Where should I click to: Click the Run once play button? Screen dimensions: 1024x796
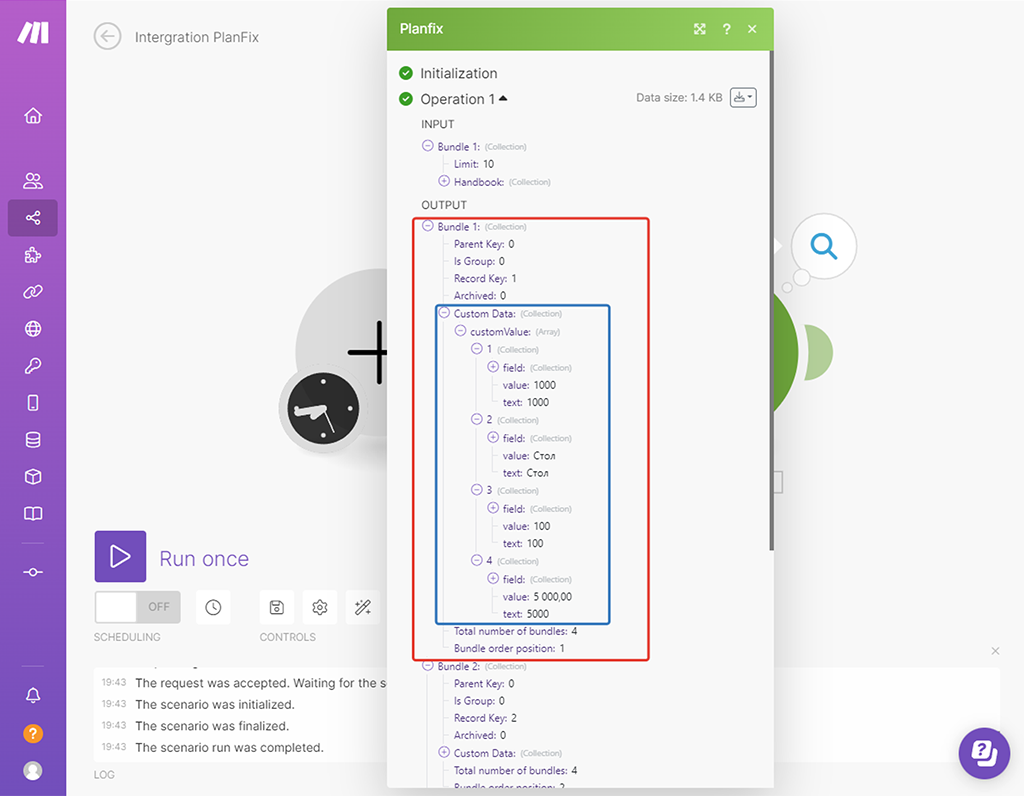pos(120,556)
